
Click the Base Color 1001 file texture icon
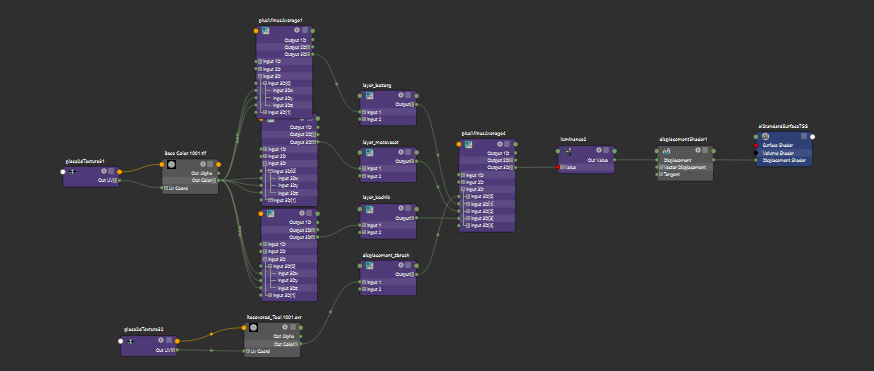[x=172, y=164]
